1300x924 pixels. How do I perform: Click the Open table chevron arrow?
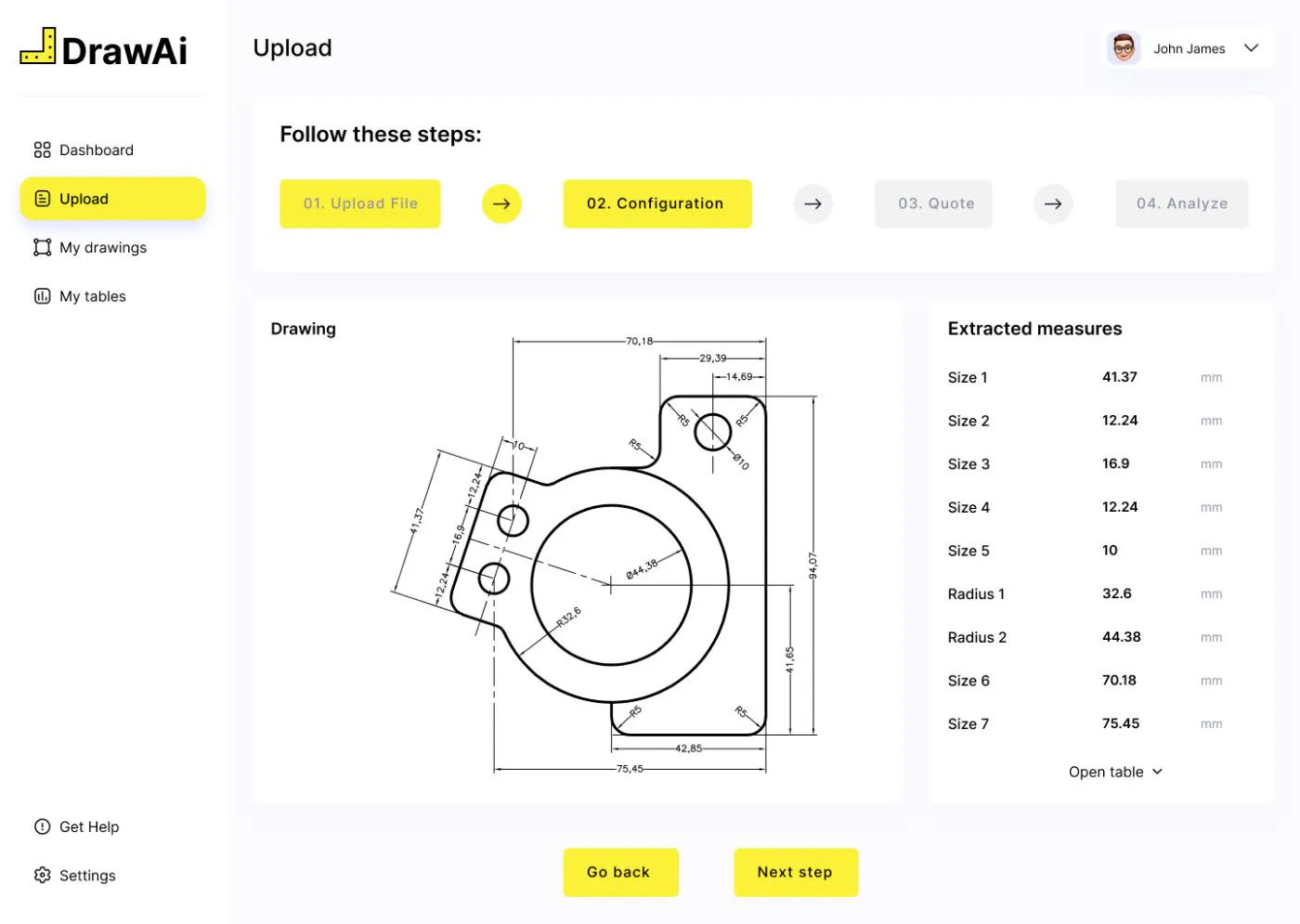[1156, 772]
